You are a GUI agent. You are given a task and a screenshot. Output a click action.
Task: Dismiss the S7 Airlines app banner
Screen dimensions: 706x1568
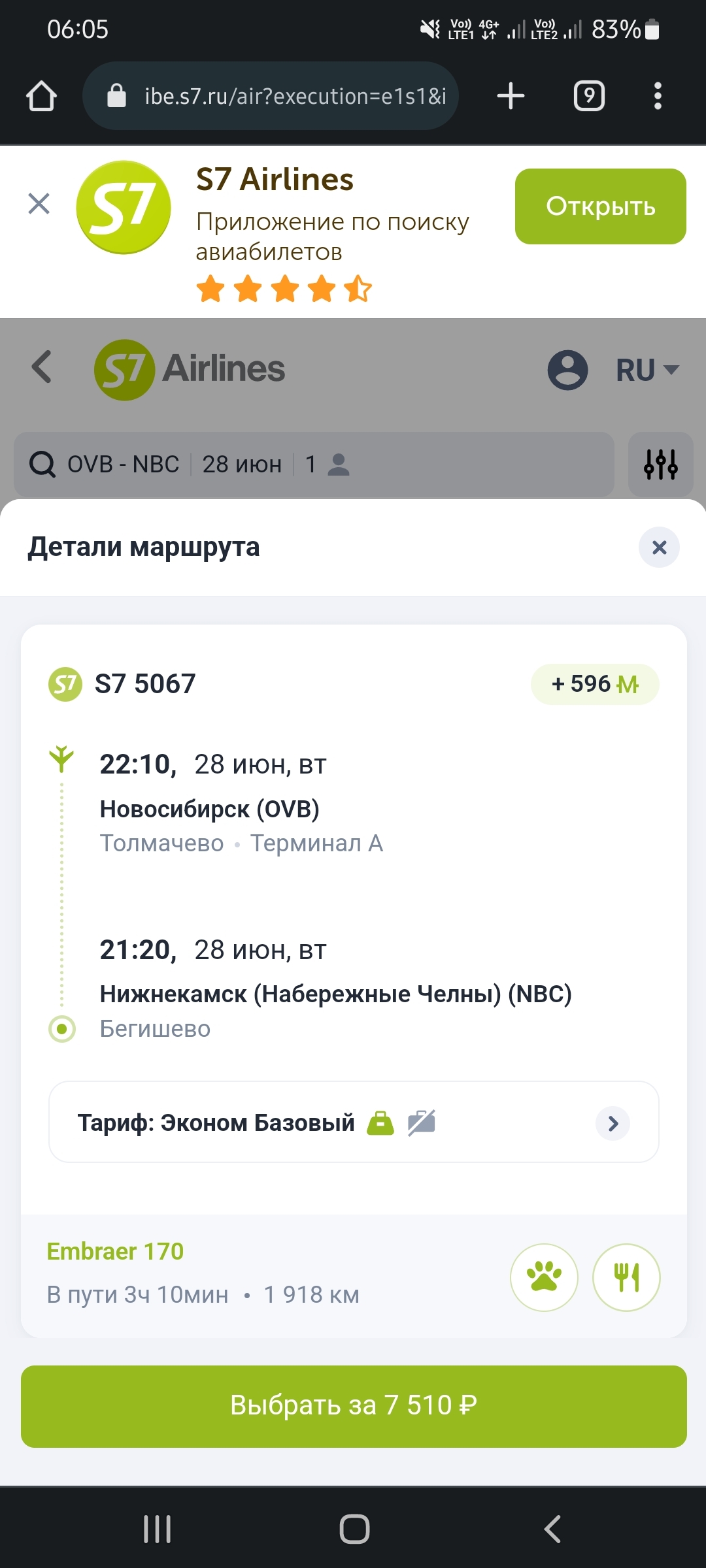pos(39,204)
